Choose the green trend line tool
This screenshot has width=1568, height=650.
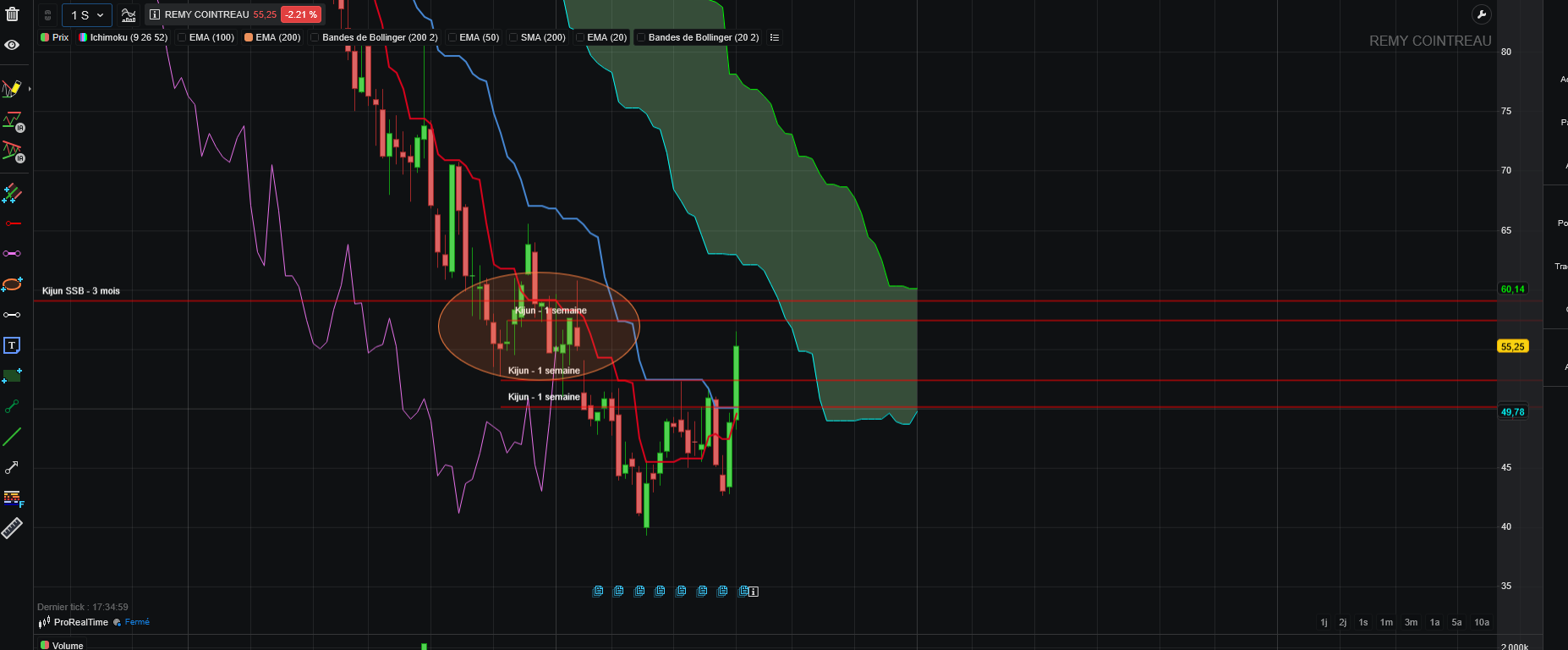click(12, 437)
